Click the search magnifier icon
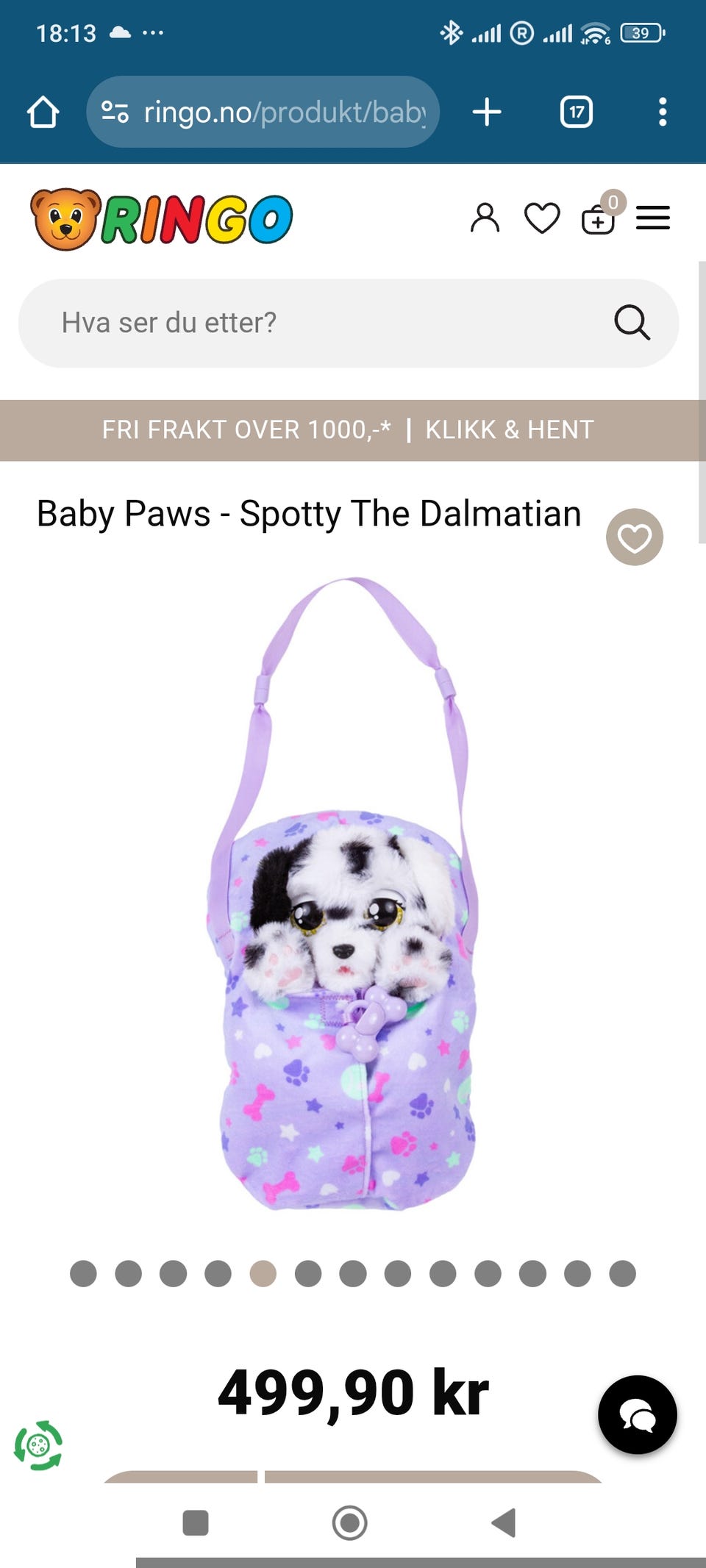The image size is (706, 1568). [x=632, y=323]
